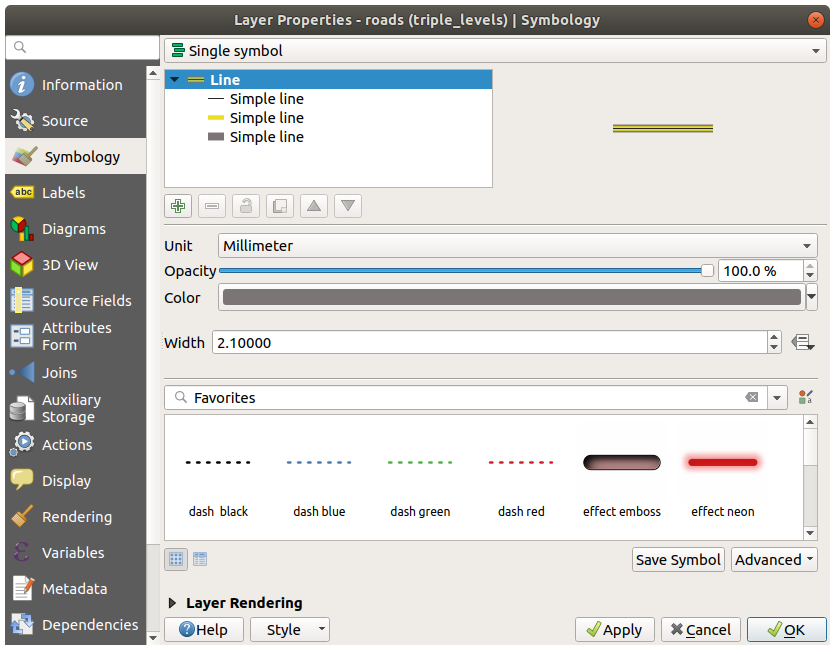Click the lock symbol layer color button
Screen dimensions: 839x654
tap(246, 206)
